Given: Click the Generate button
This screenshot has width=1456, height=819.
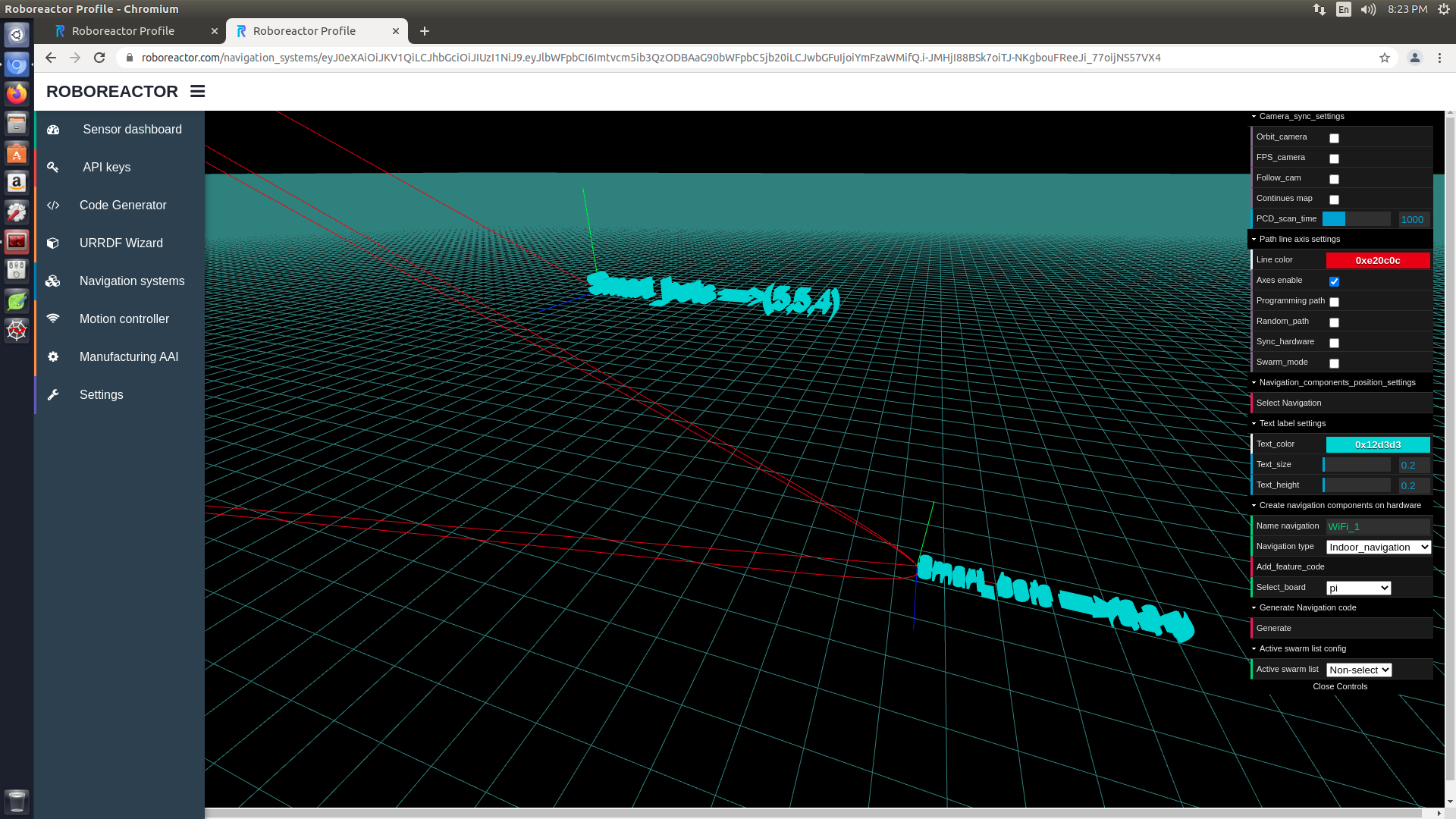Looking at the screenshot, I should tap(1341, 628).
